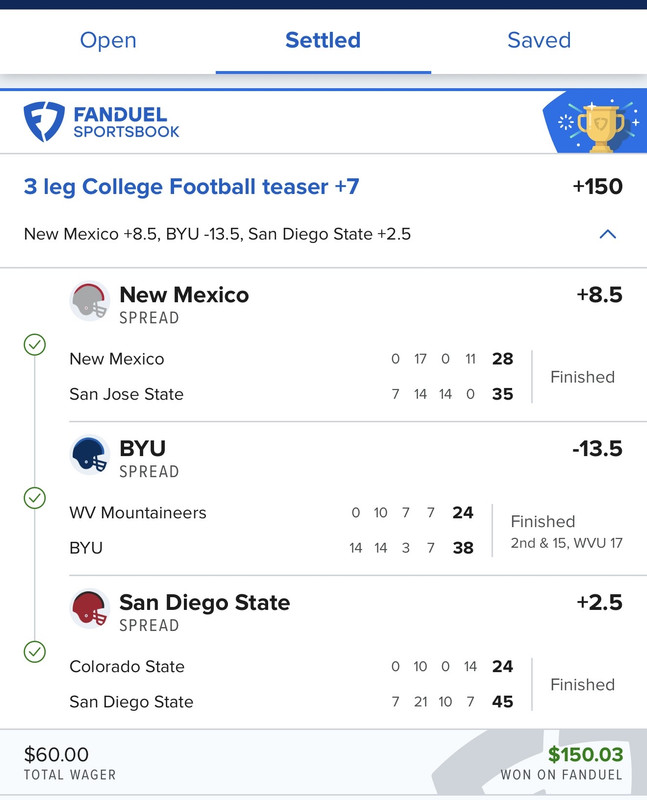Screen dimensions: 647x800
Task: Tap the New Mexico spread selection name
Action: pyautogui.click(x=184, y=295)
